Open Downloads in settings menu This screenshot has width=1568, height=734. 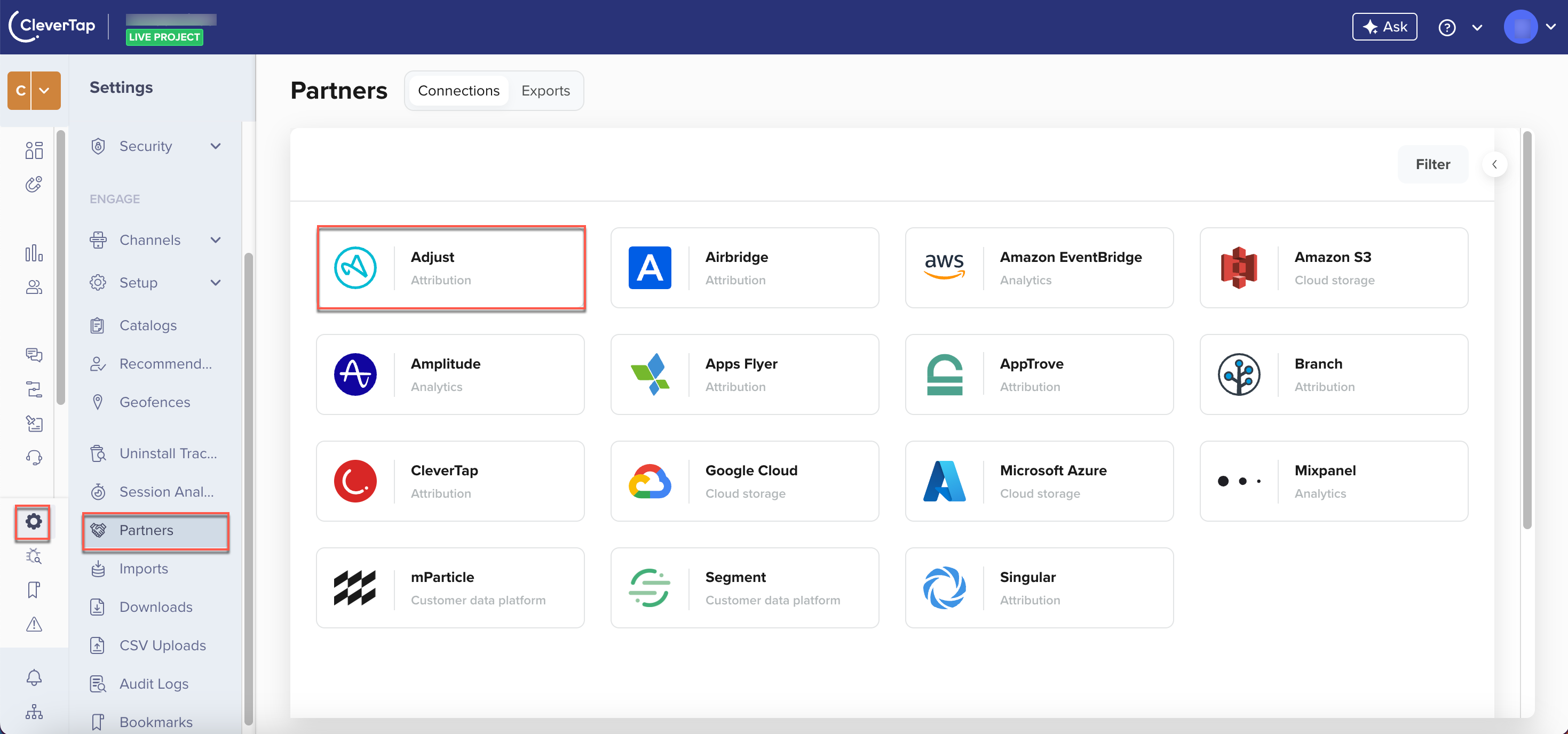click(x=155, y=607)
